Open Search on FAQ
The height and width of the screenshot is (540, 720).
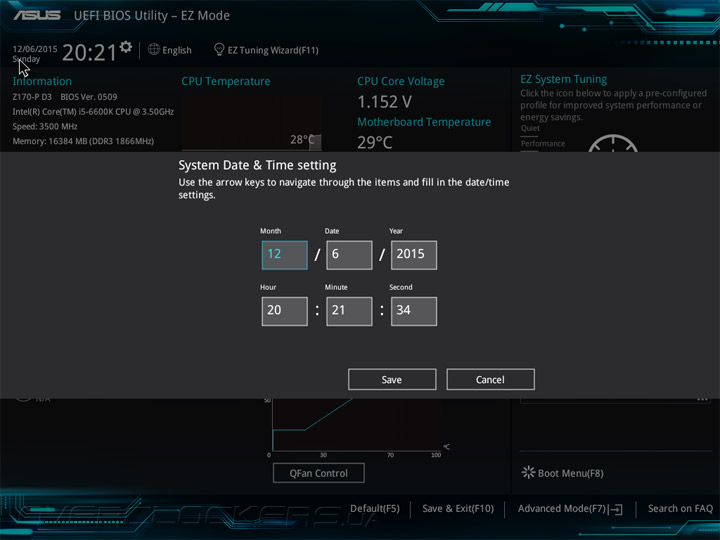pos(680,509)
